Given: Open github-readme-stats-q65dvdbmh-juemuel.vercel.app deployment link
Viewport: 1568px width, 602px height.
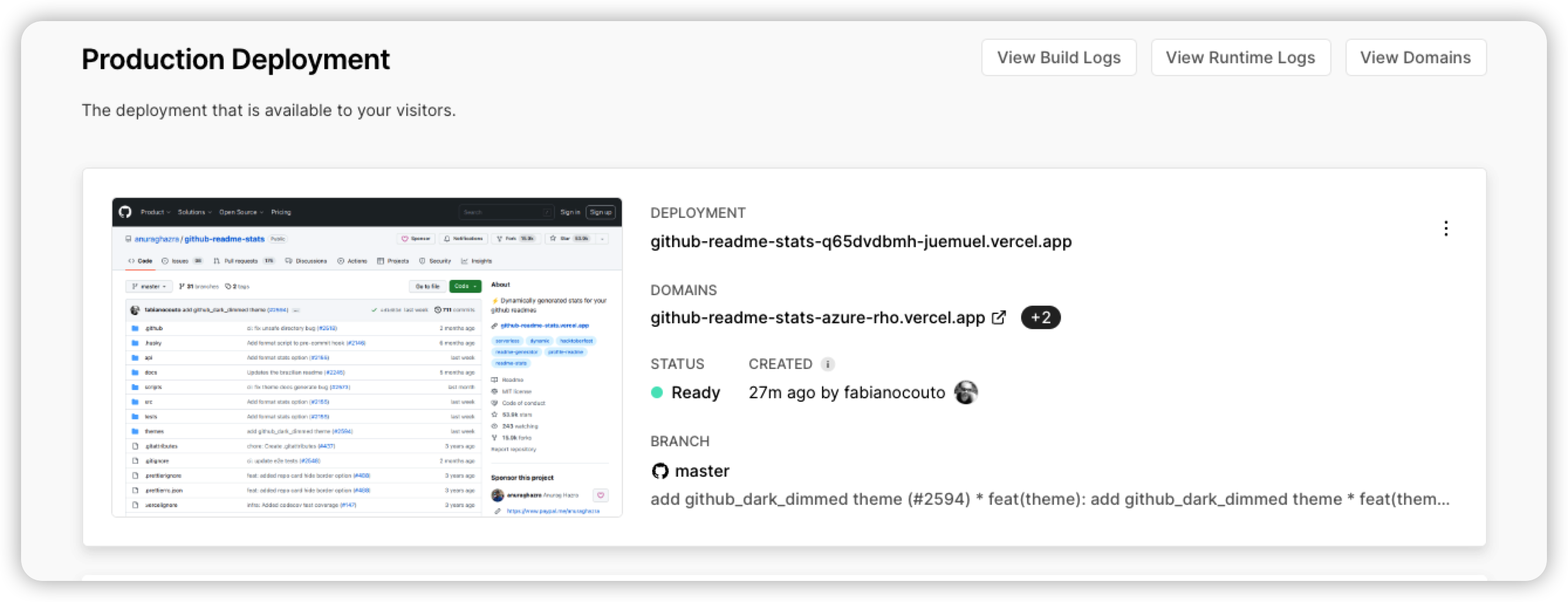Looking at the screenshot, I should [x=861, y=241].
